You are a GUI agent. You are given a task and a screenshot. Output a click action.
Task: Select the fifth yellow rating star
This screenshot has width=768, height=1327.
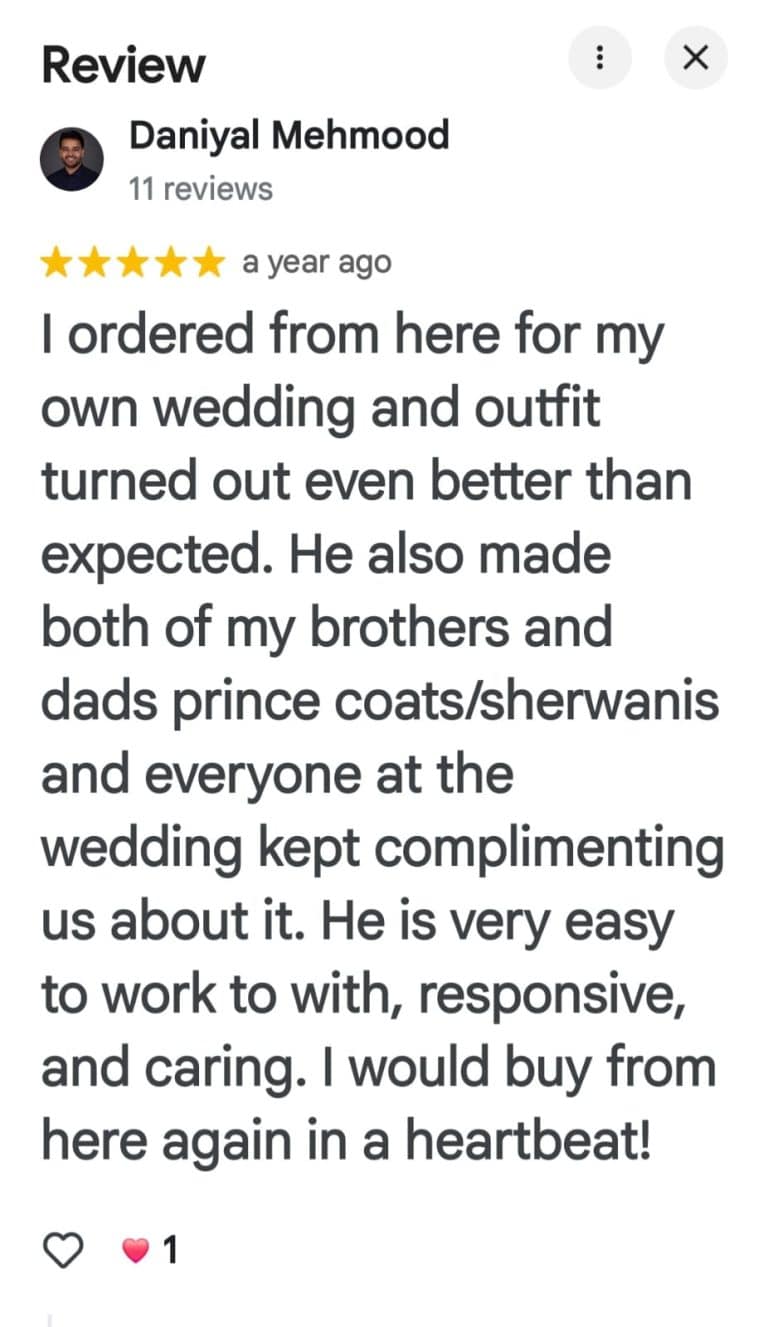207,263
